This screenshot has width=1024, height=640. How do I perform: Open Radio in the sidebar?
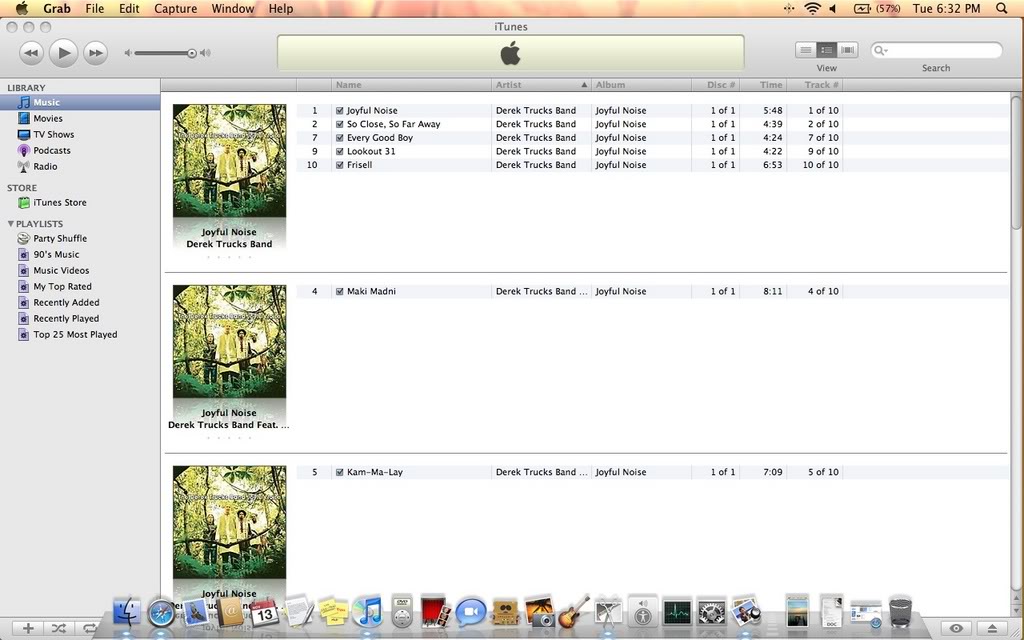coord(45,167)
